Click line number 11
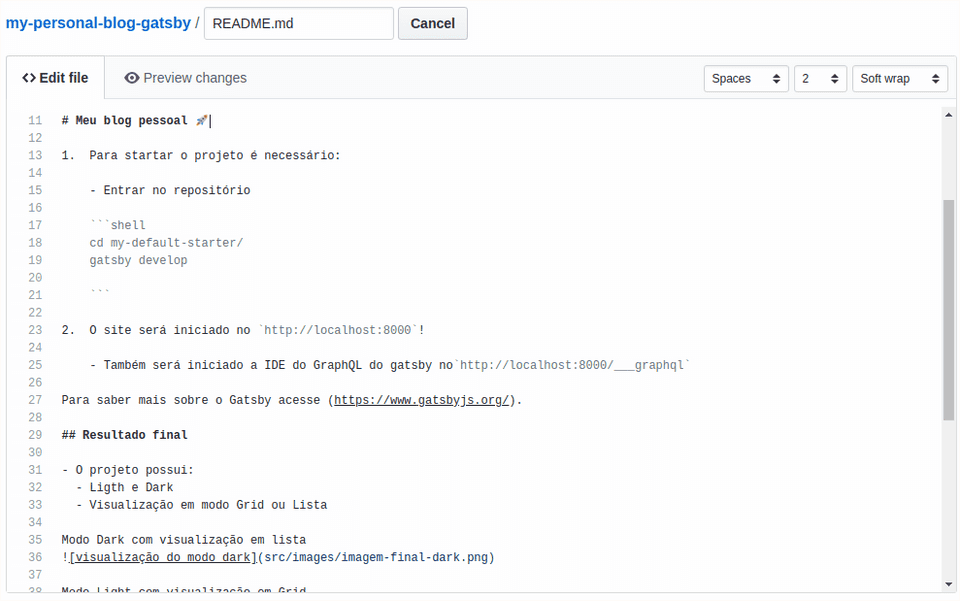This screenshot has width=960, height=601. [35, 120]
